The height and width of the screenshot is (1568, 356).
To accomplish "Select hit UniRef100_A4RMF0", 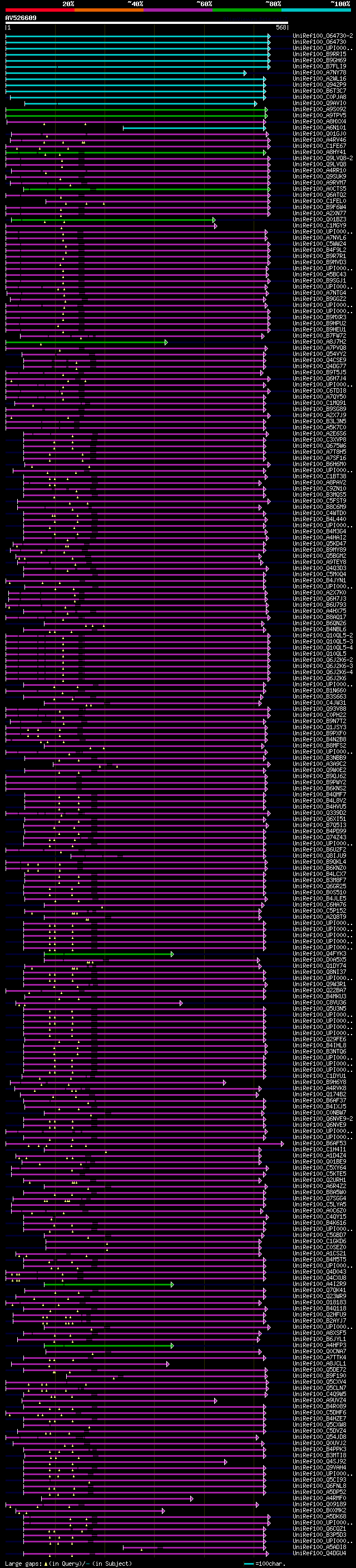I will point(319,1498).
